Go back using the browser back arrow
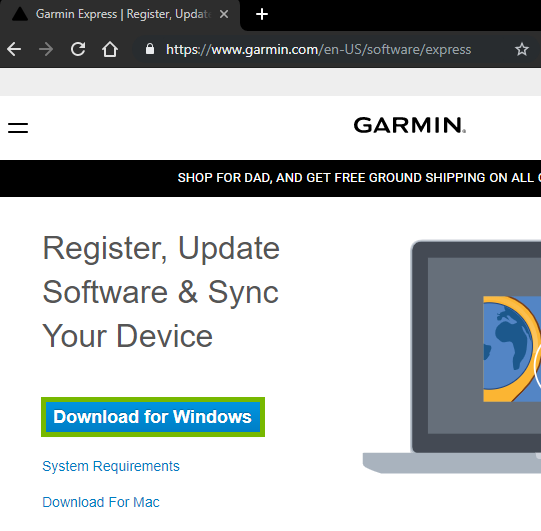This screenshot has width=541, height=531. [14, 49]
